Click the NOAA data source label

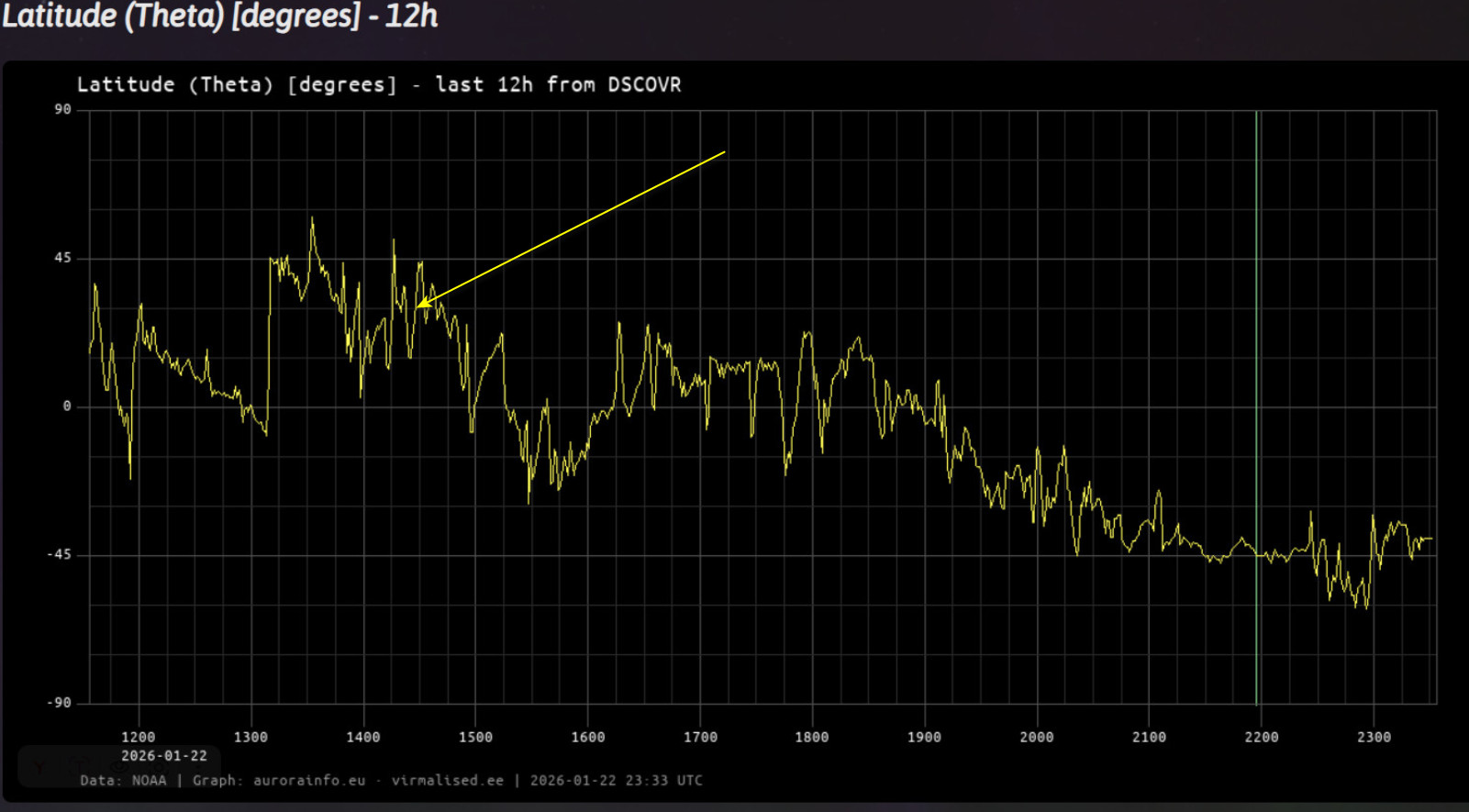(149, 781)
